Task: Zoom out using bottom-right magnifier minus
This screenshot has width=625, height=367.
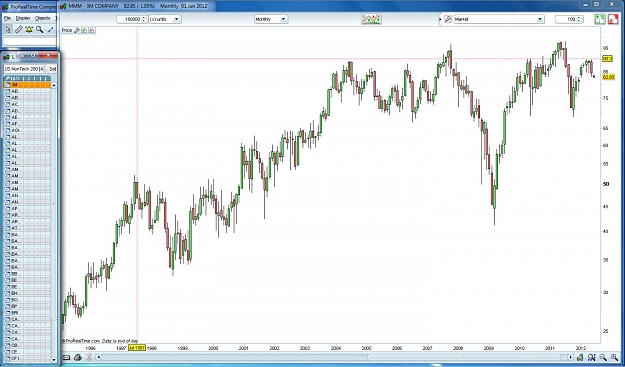Action: [x=603, y=357]
